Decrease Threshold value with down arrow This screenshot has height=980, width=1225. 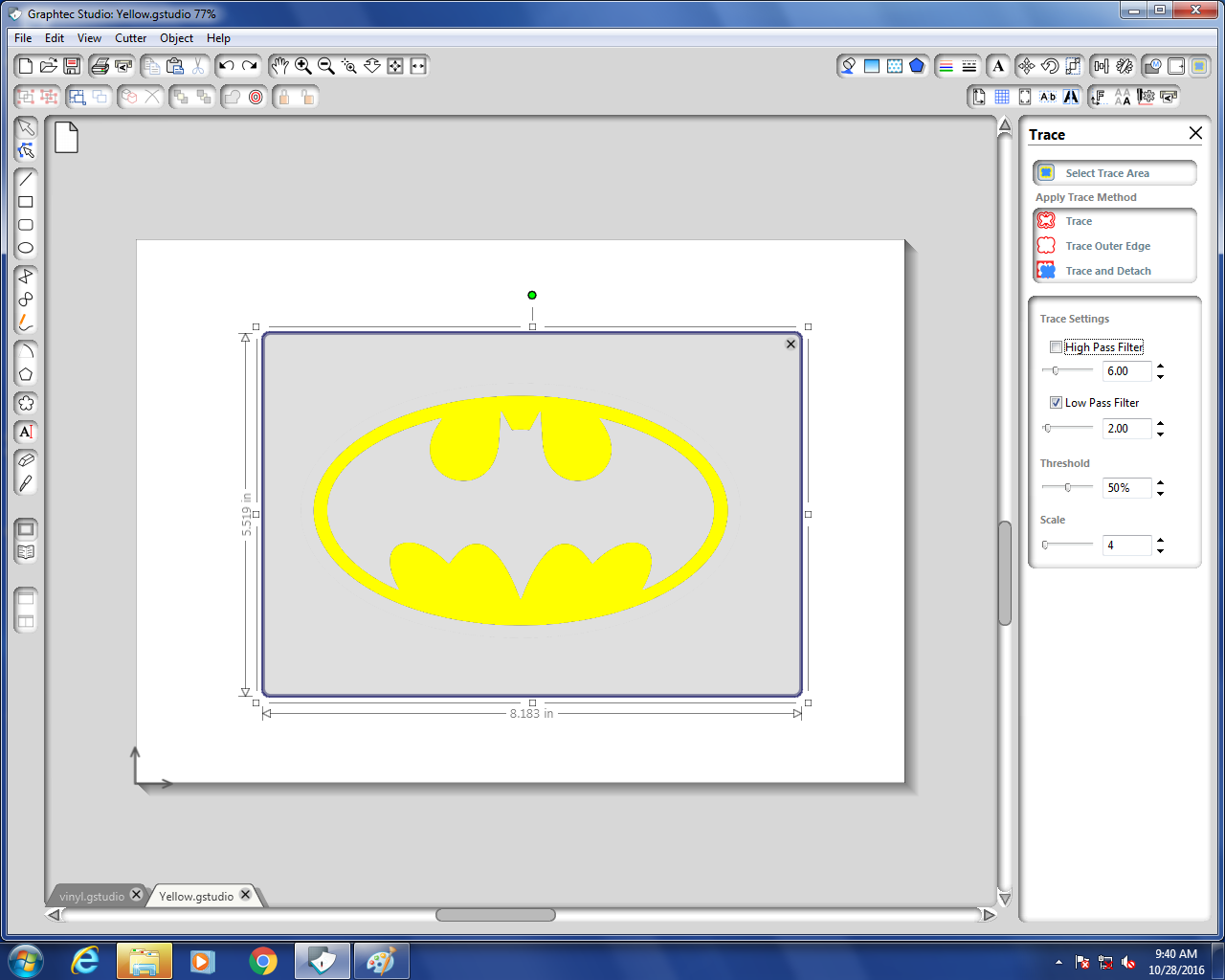click(1161, 493)
